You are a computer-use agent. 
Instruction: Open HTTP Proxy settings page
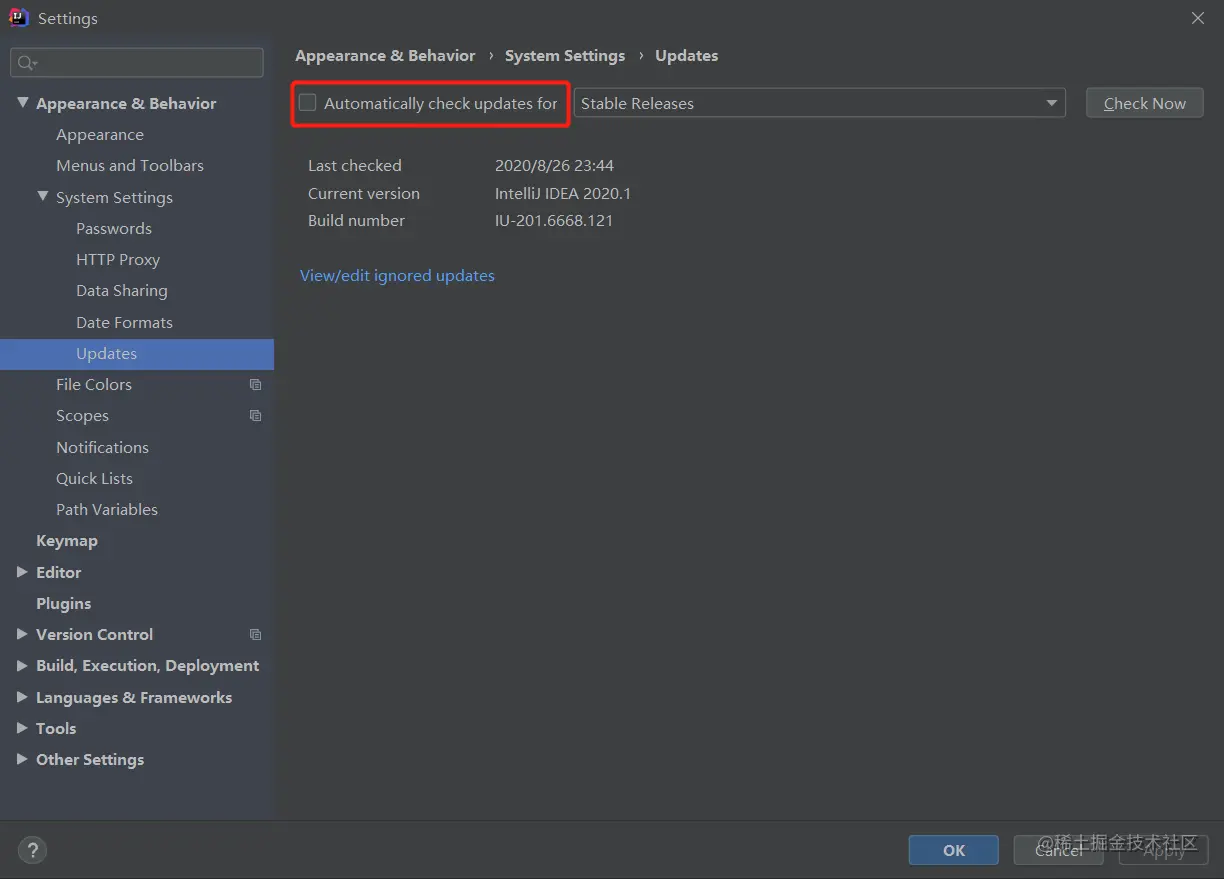pyautogui.click(x=118, y=260)
